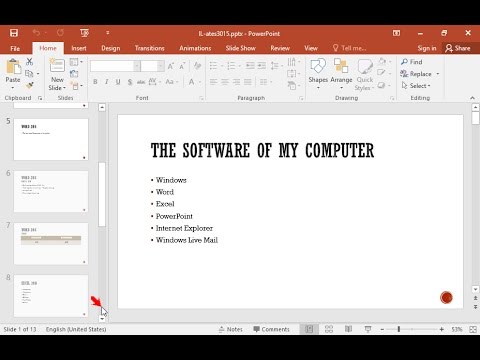This screenshot has height=360, width=480.
Task: Click the Zoom Out minus button
Action: point(382,329)
